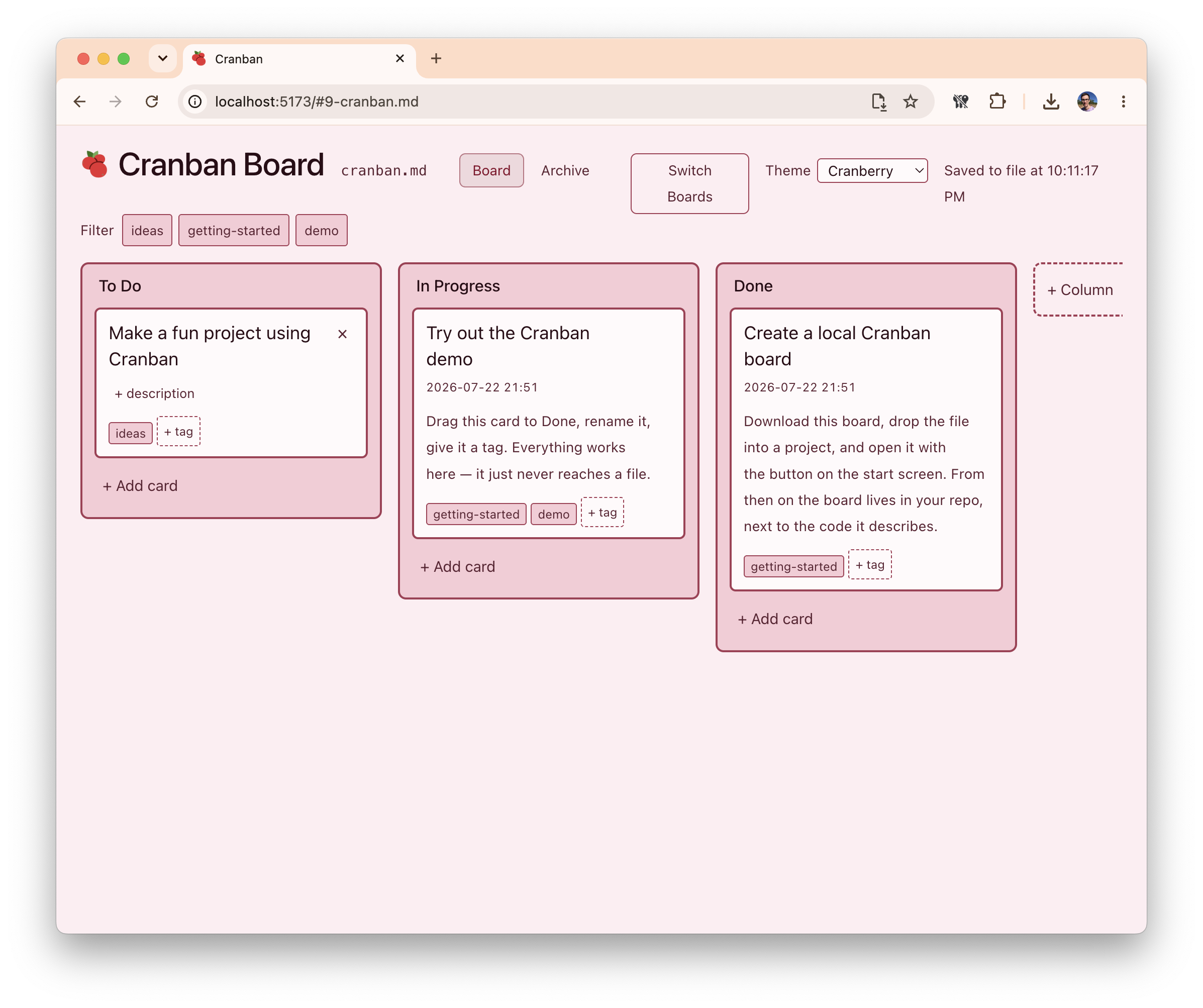Screen dimensions: 1203x1008
Task: Add a card to the To Do column
Action: click(140, 486)
